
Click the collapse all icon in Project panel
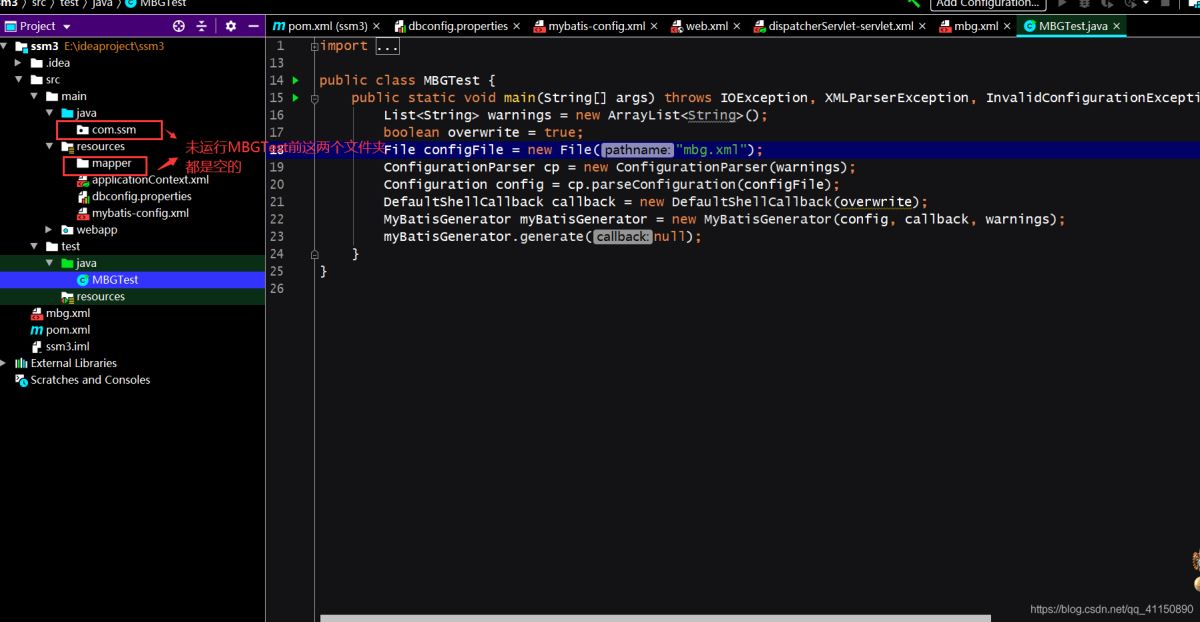(201, 26)
